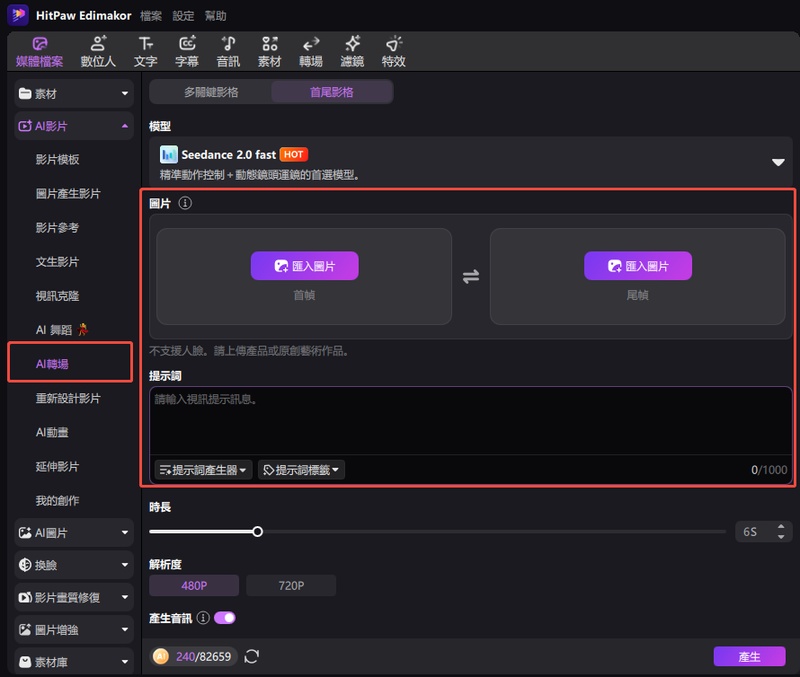This screenshot has width=800, height=677.
Task: Open the 媒體檔案 media tab
Action: 40,52
